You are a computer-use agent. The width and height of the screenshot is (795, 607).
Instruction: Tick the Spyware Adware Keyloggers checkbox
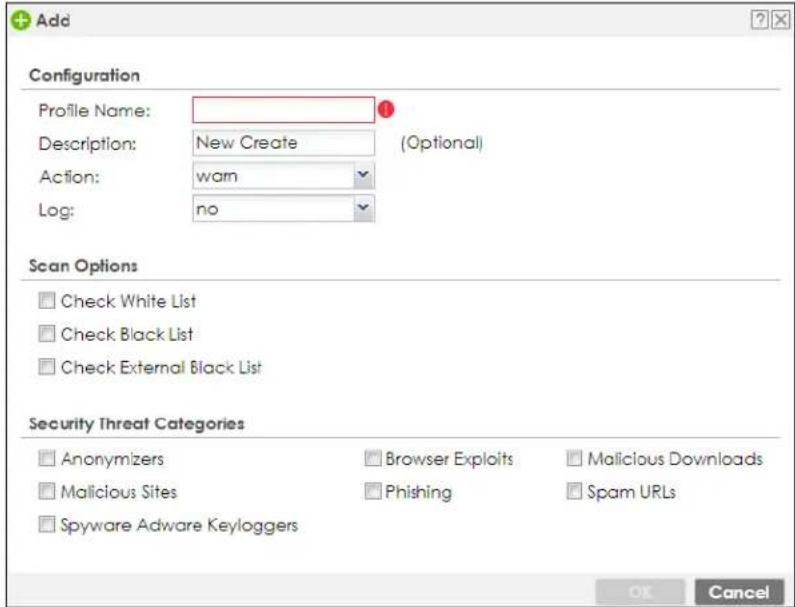pos(47,524)
